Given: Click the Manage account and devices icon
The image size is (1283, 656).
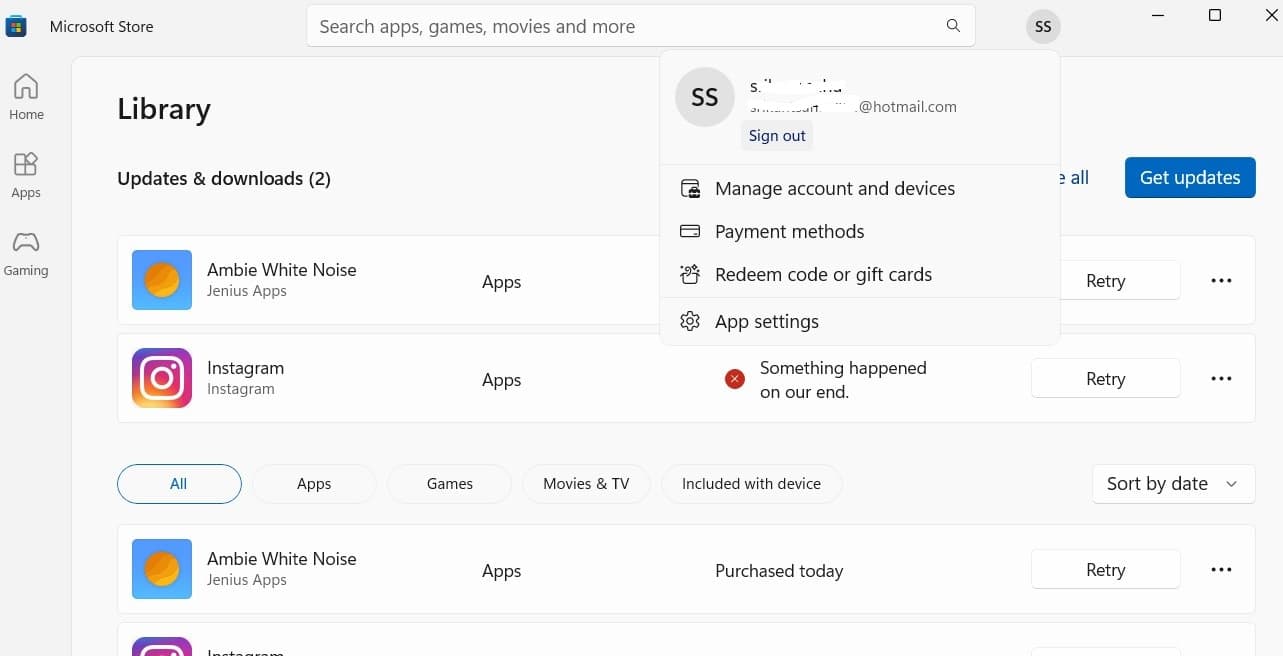Looking at the screenshot, I should (x=690, y=188).
